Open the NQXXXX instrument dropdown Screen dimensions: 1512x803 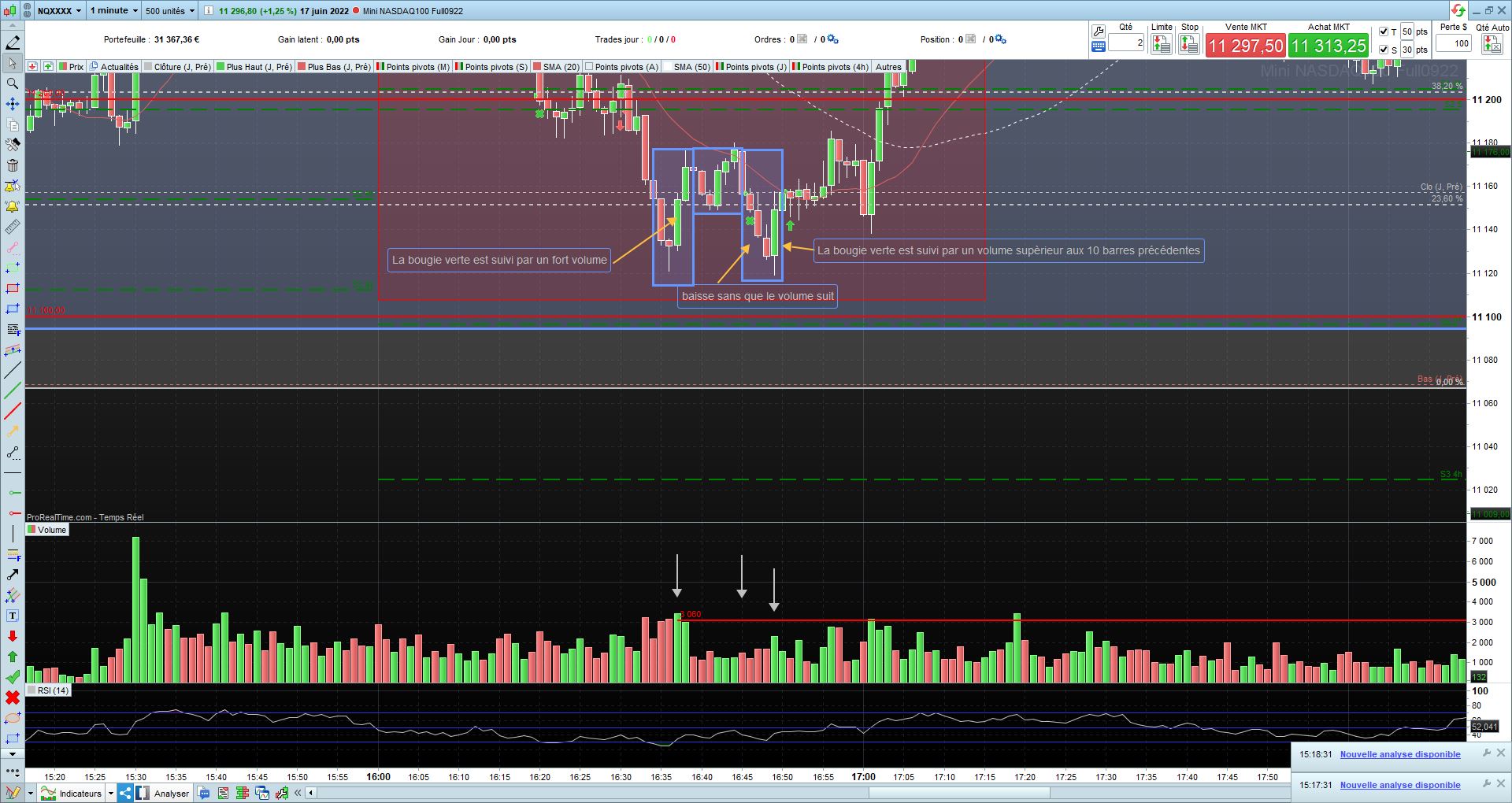59,11
